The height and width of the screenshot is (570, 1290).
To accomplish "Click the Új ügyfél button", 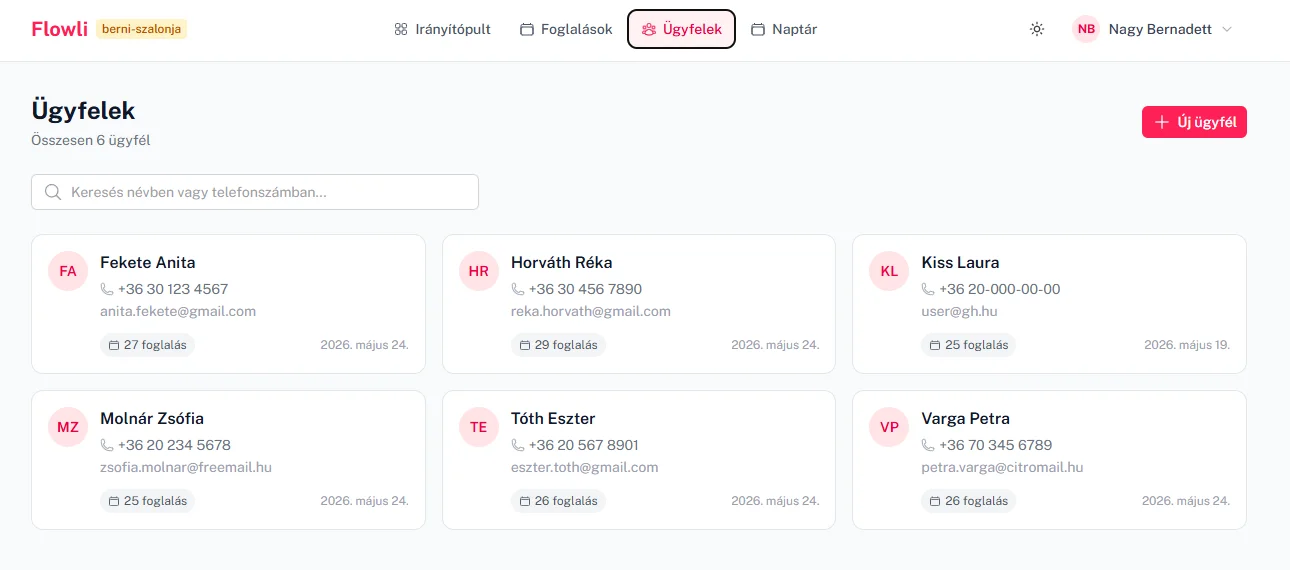I will (x=1194, y=122).
